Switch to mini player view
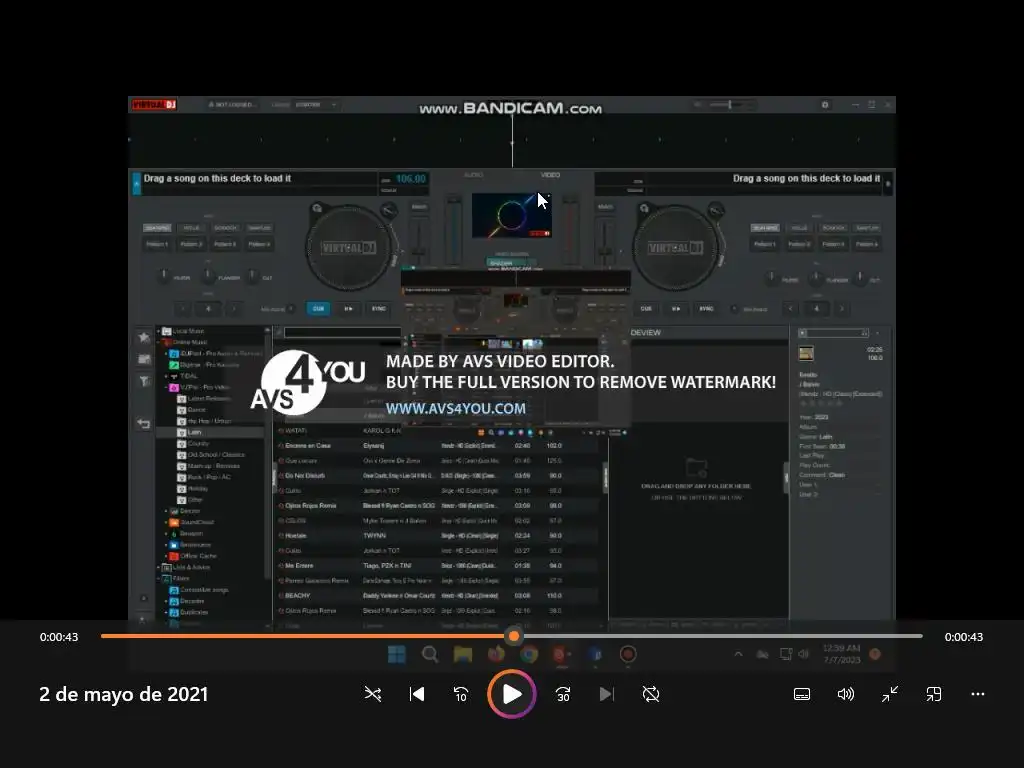Image resolution: width=1024 pixels, height=768 pixels. [934, 694]
